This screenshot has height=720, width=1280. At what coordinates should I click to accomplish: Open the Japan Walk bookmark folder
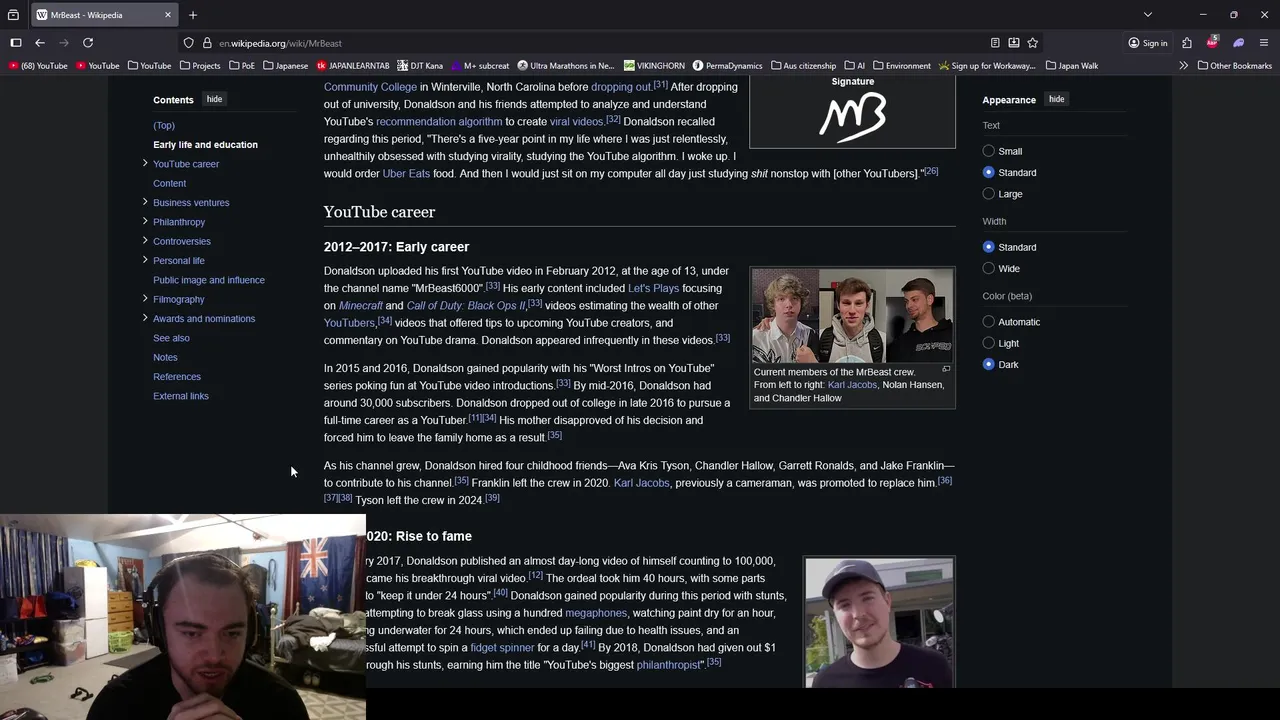[1072, 66]
